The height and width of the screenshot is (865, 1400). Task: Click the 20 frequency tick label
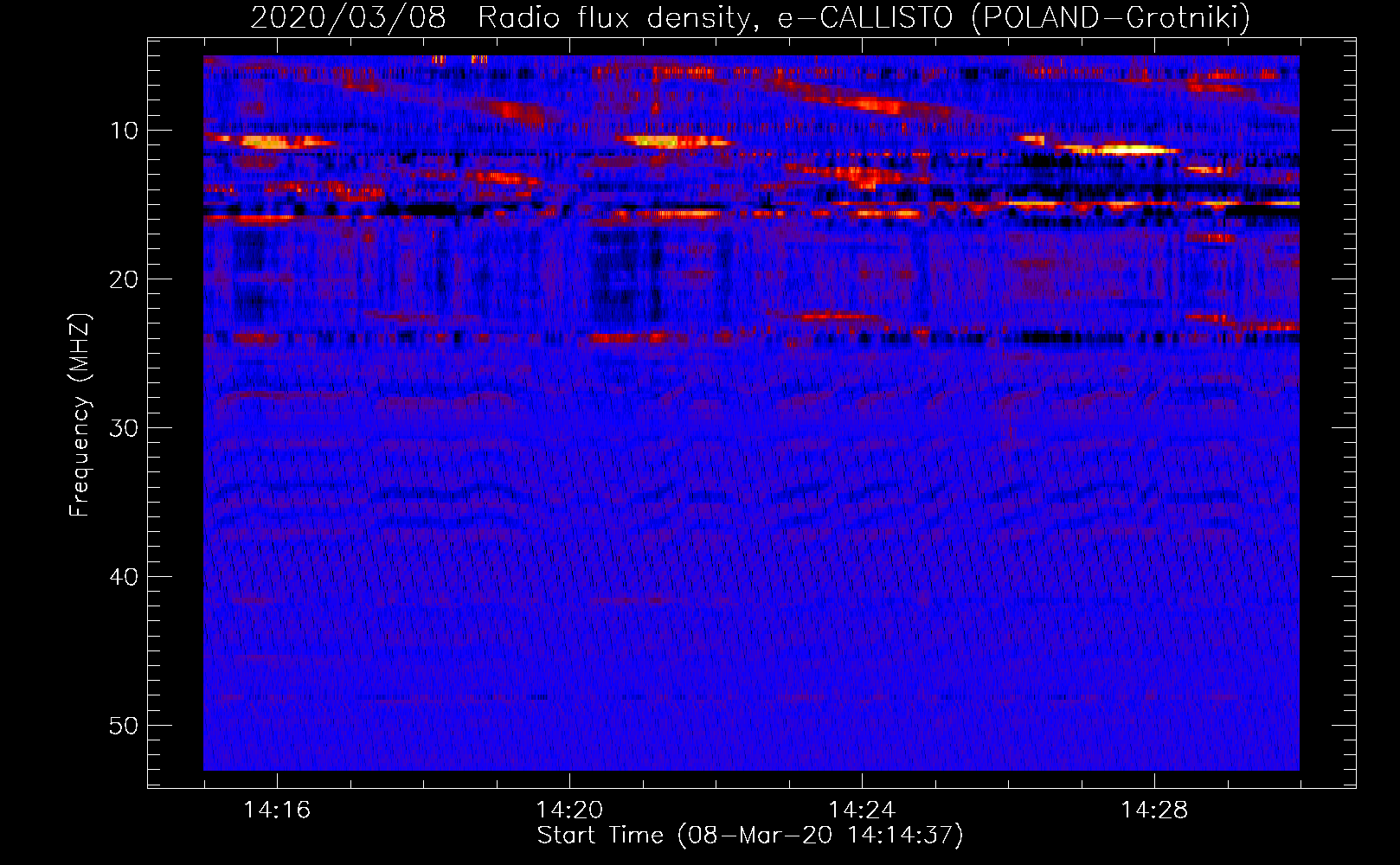click(125, 279)
